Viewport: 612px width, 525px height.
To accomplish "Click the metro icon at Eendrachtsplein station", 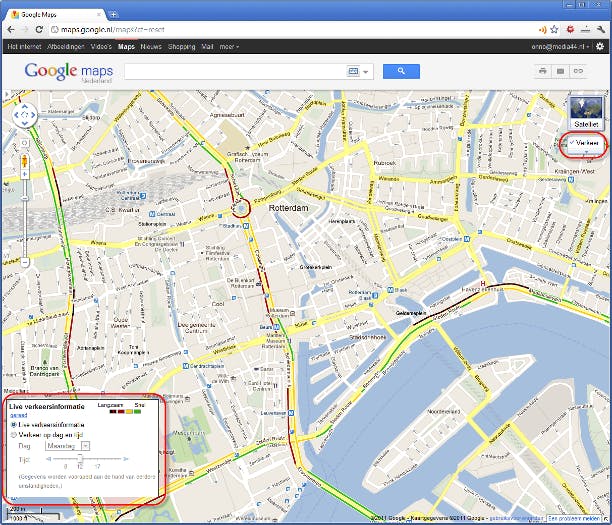I will (186, 366).
